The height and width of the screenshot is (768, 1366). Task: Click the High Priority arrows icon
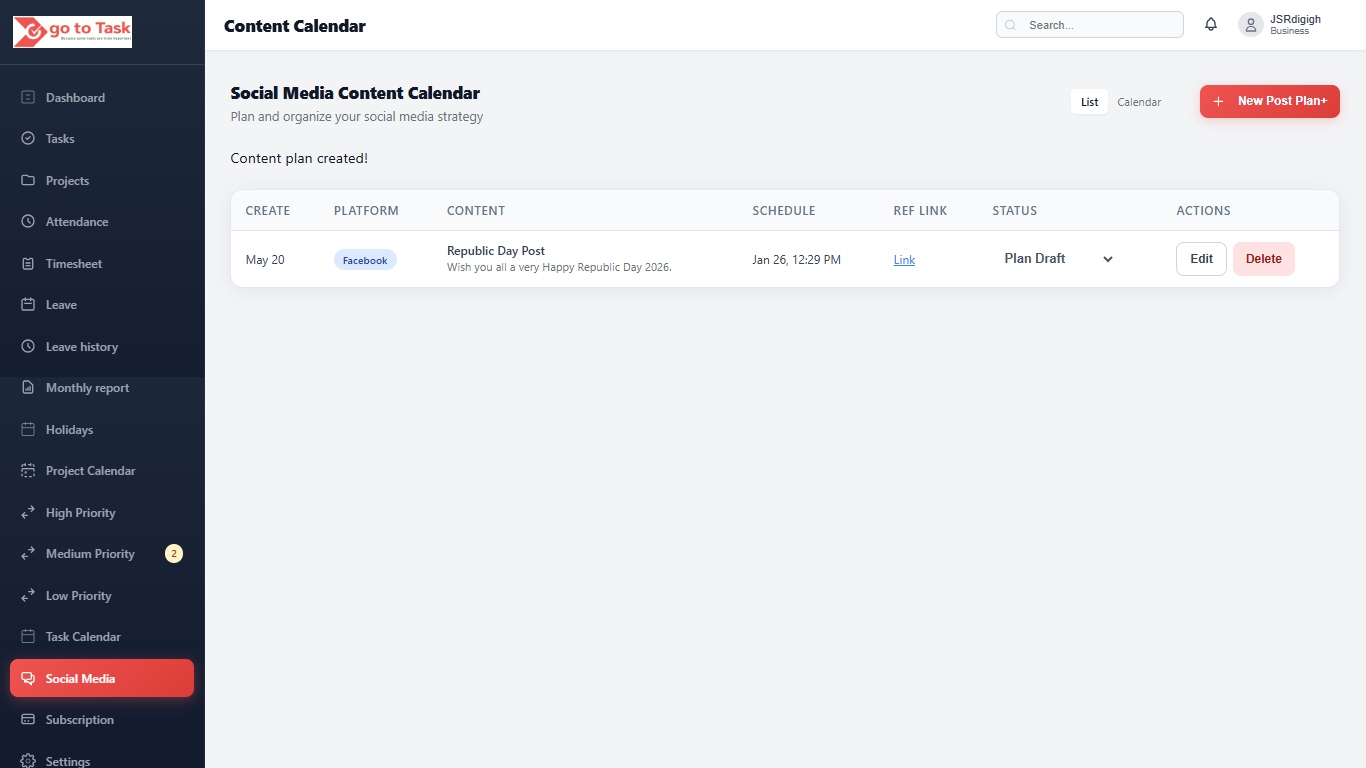(x=28, y=513)
